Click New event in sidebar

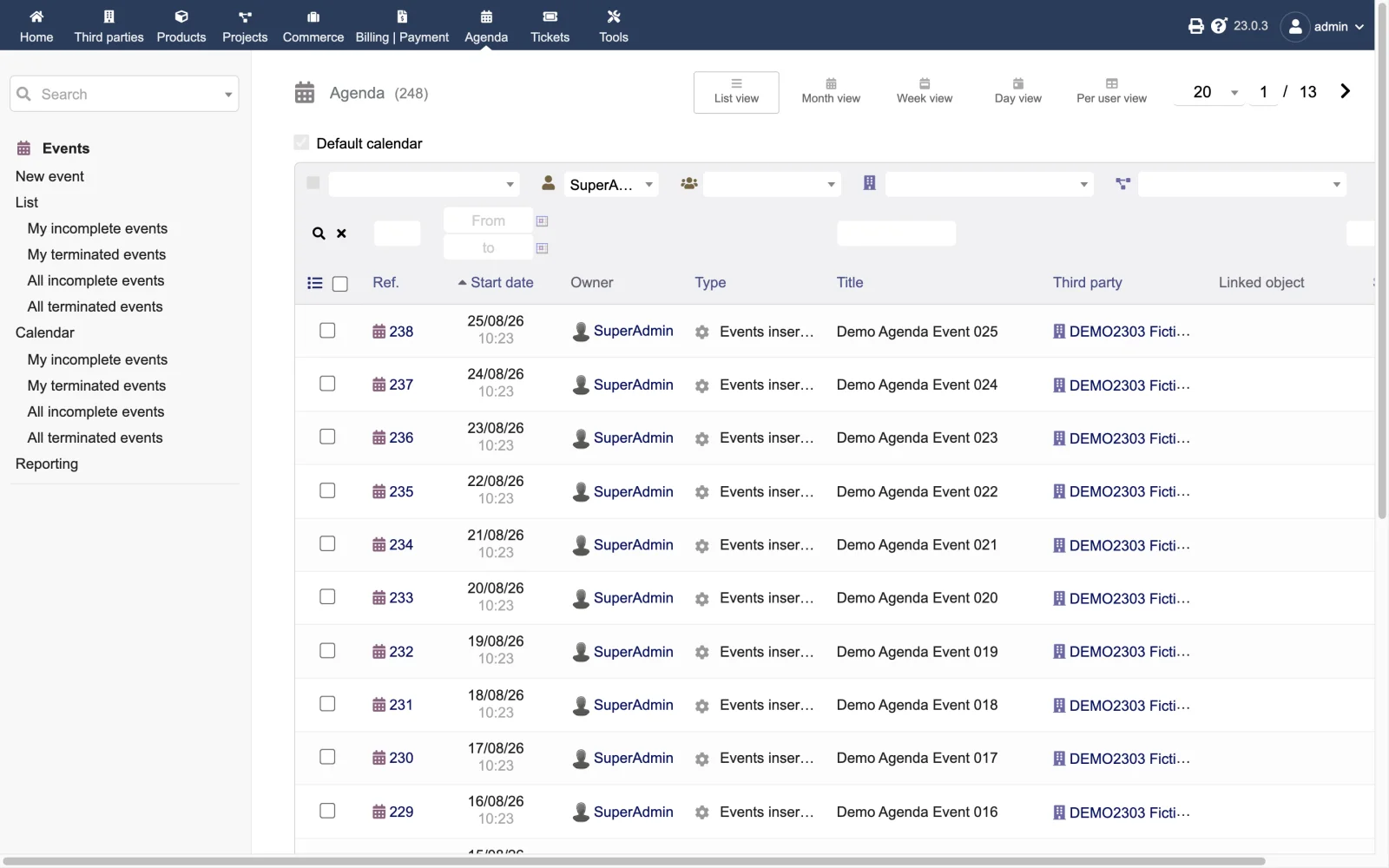tap(49, 176)
